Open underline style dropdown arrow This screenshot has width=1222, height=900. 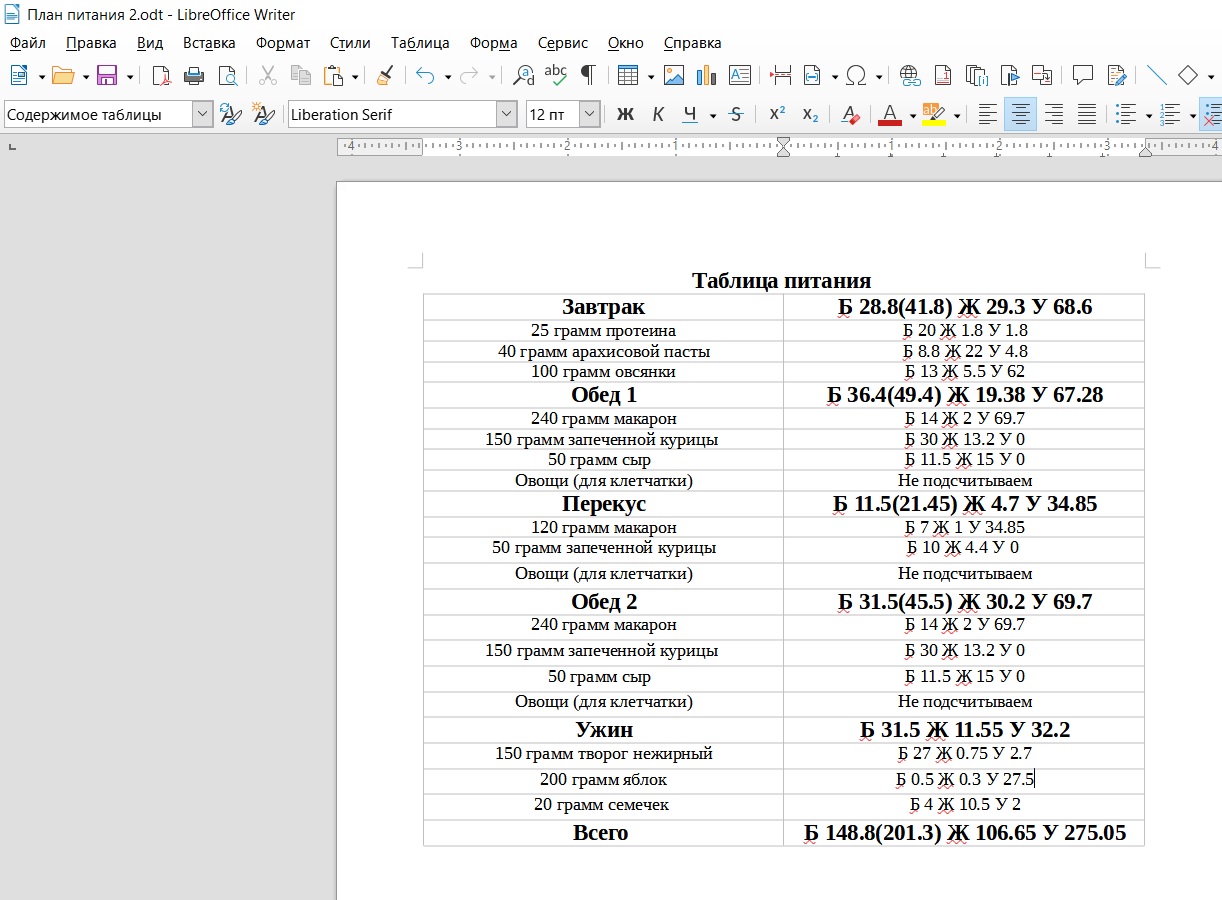713,115
